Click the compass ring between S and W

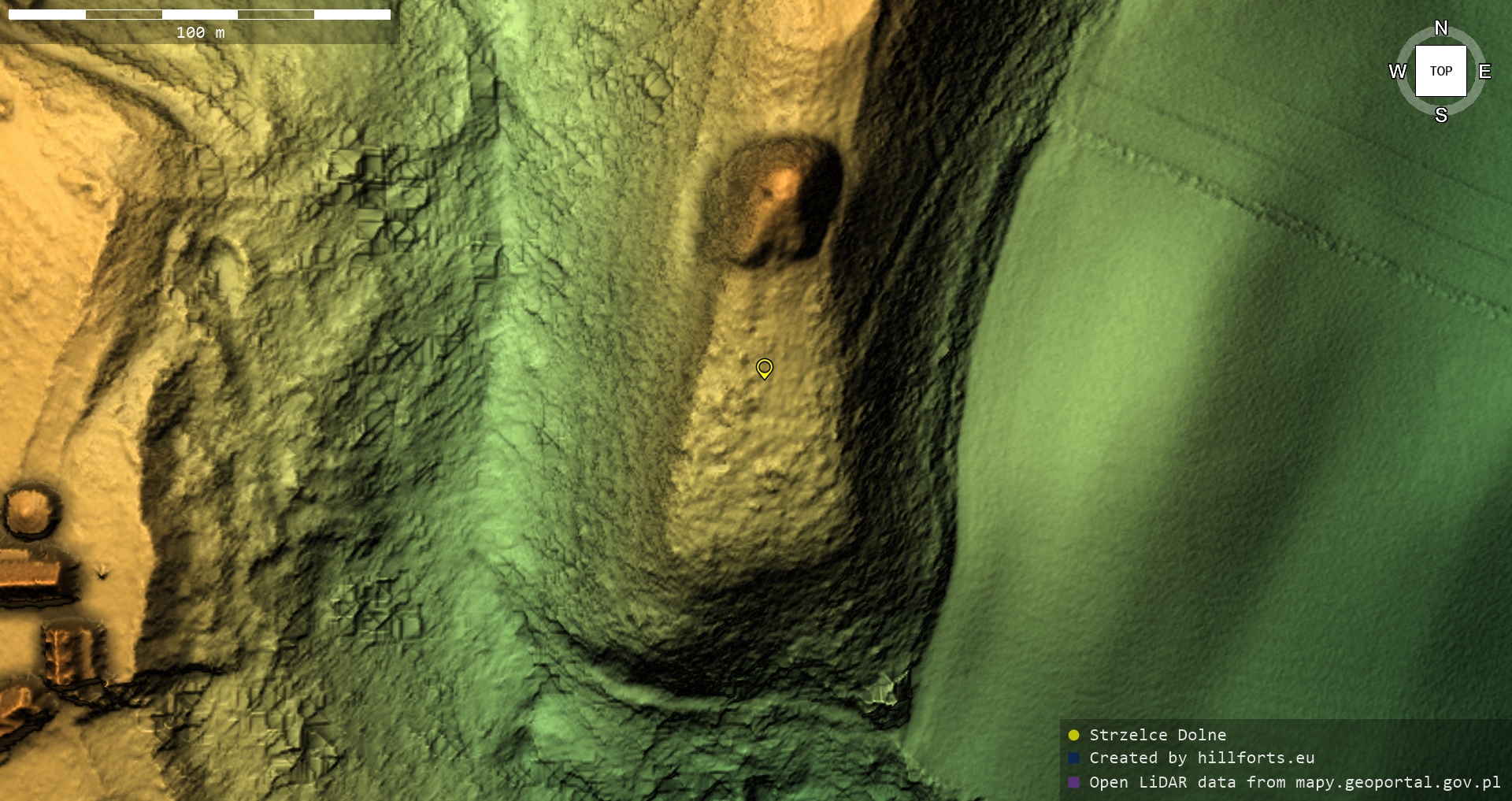coord(1410,101)
